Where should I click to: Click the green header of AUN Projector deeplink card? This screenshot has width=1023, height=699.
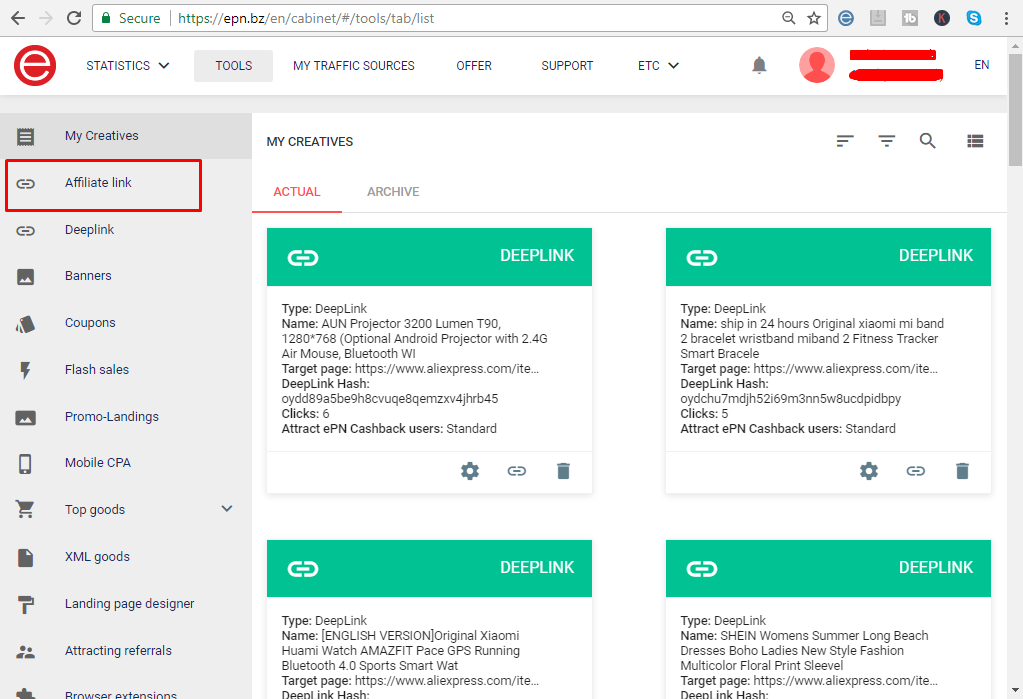pos(429,256)
